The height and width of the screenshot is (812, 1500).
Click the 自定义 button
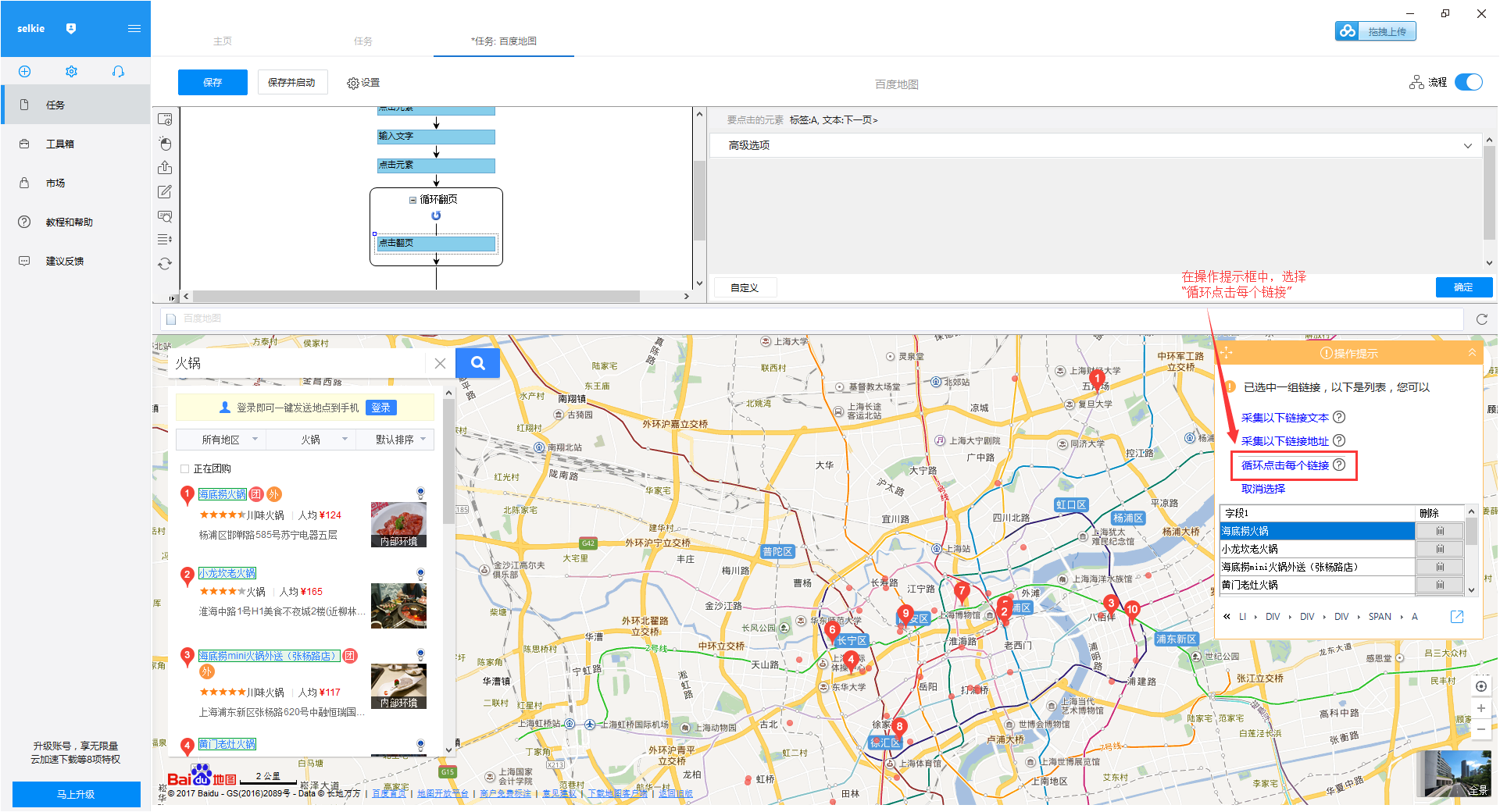click(745, 287)
